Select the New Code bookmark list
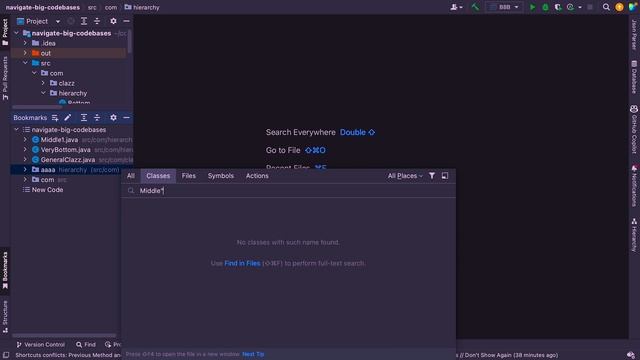 point(47,190)
